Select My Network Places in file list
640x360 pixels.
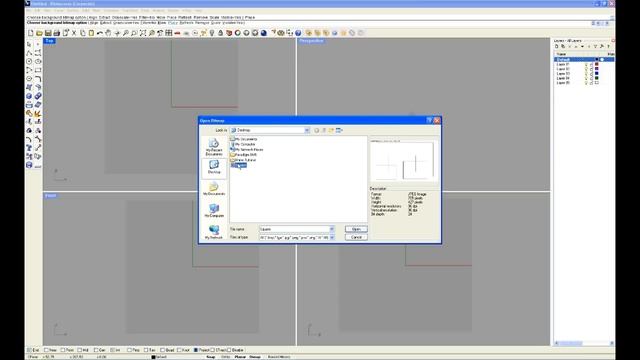click(x=247, y=150)
